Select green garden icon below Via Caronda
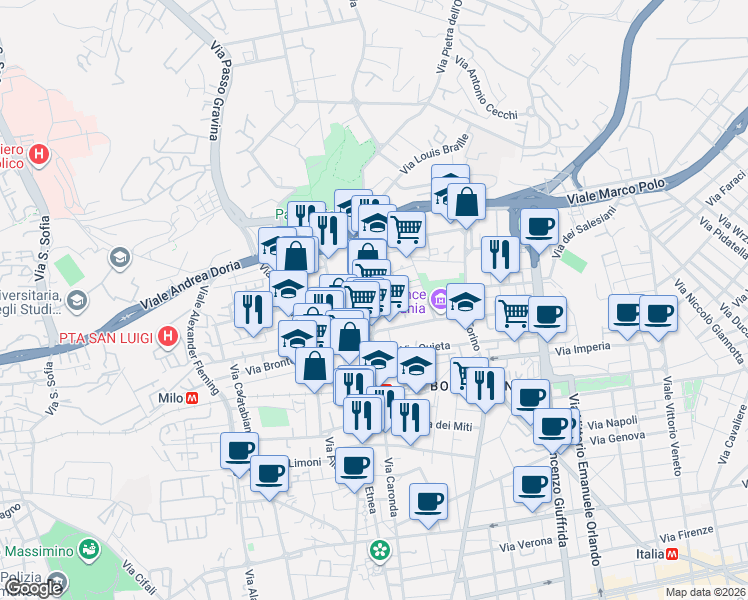The width and height of the screenshot is (748, 600). click(x=380, y=550)
